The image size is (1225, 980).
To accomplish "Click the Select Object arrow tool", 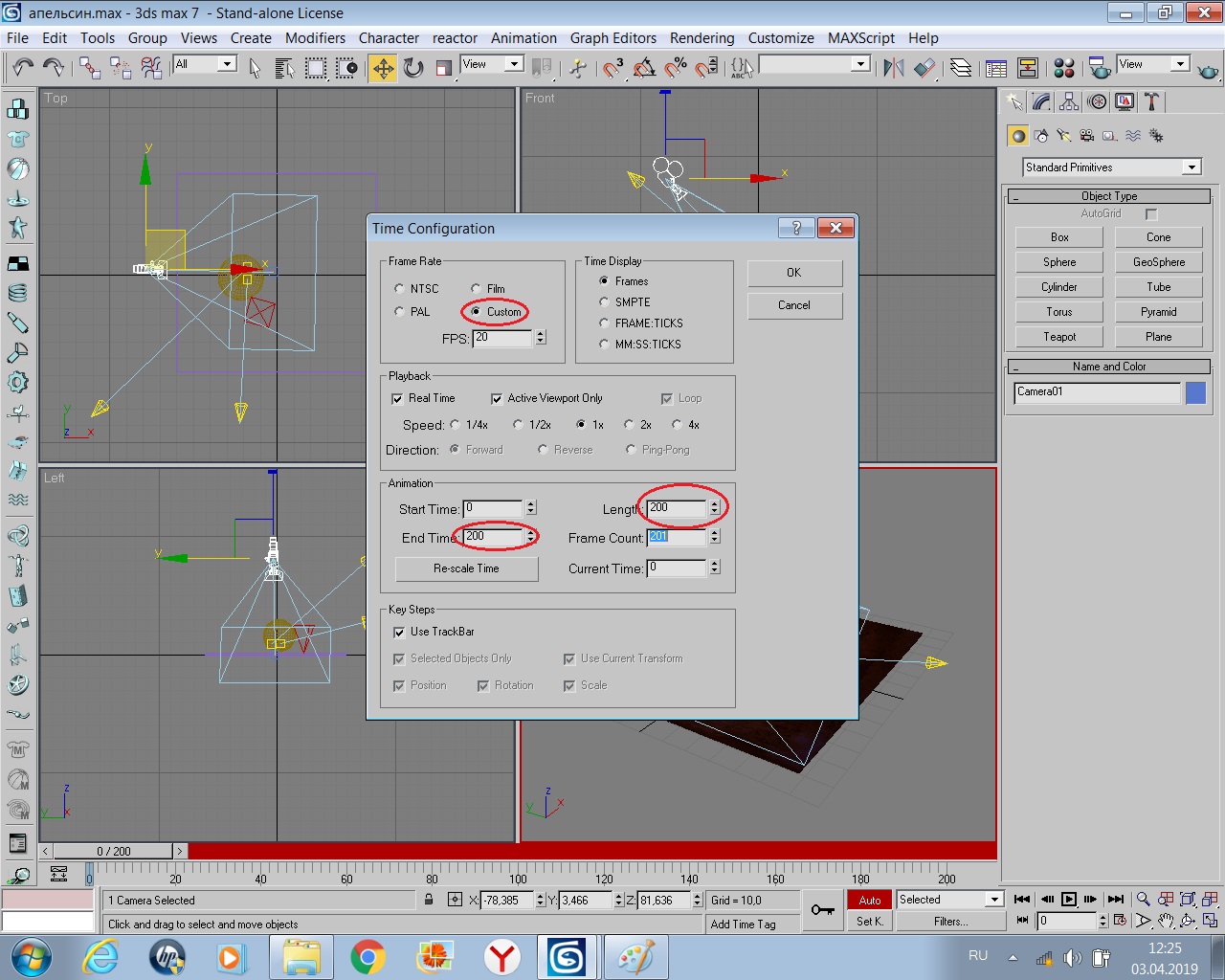I will [255, 68].
